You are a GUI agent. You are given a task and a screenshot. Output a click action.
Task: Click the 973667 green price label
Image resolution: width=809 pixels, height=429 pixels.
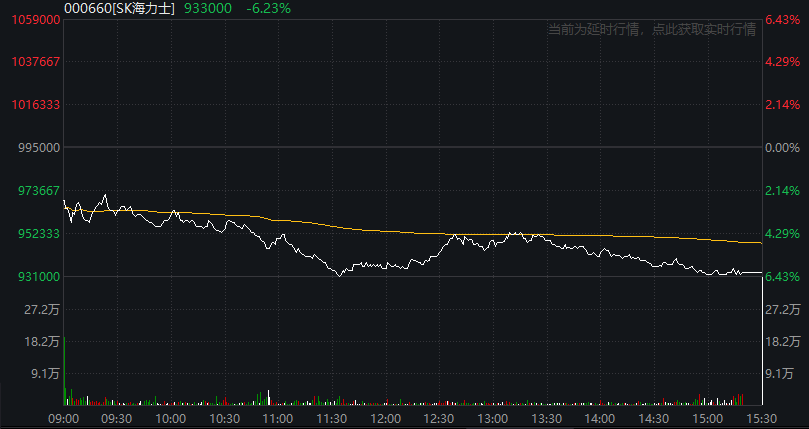coord(38,190)
